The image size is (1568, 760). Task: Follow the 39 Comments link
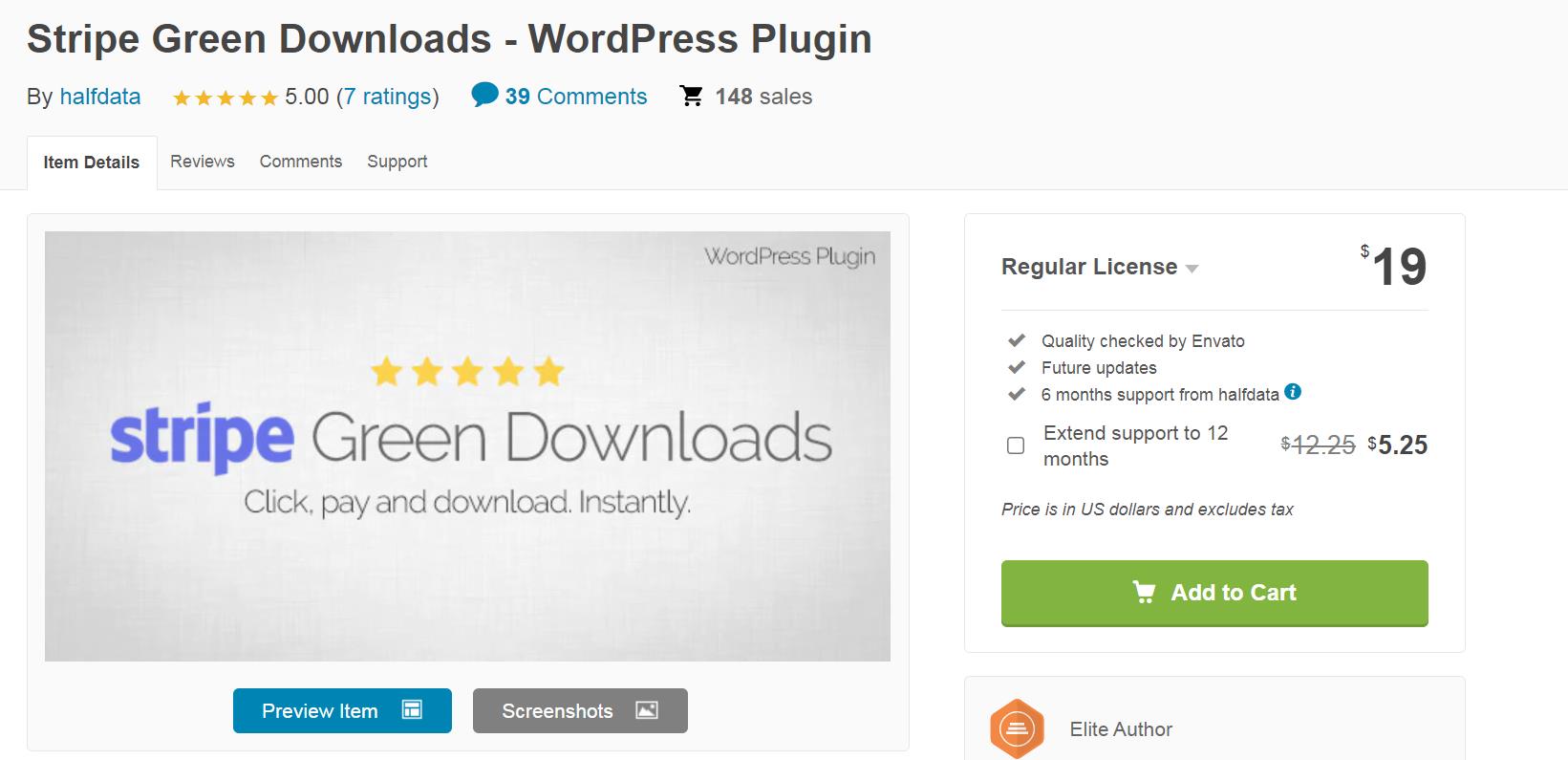pos(576,97)
